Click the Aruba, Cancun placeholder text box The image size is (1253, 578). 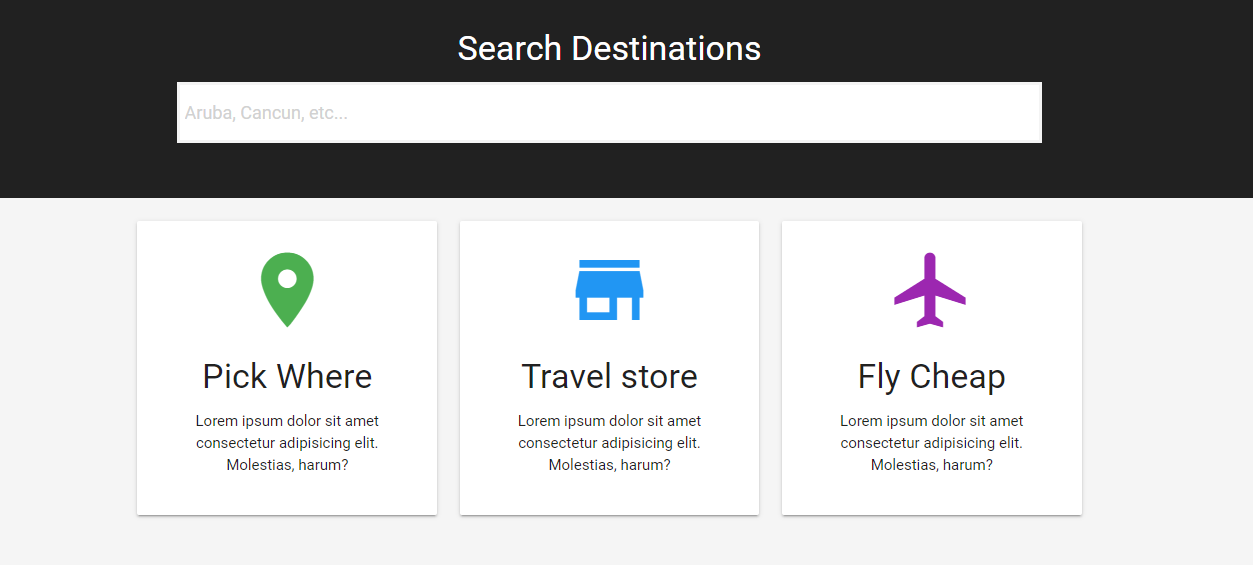pyautogui.click(x=609, y=112)
